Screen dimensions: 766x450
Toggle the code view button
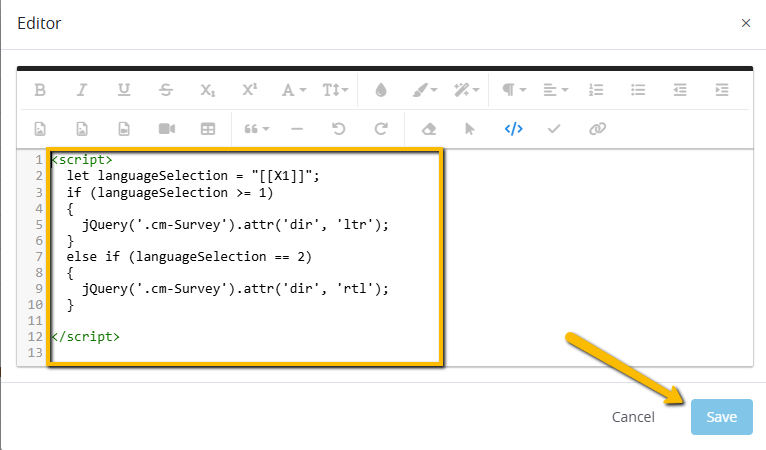coord(513,129)
